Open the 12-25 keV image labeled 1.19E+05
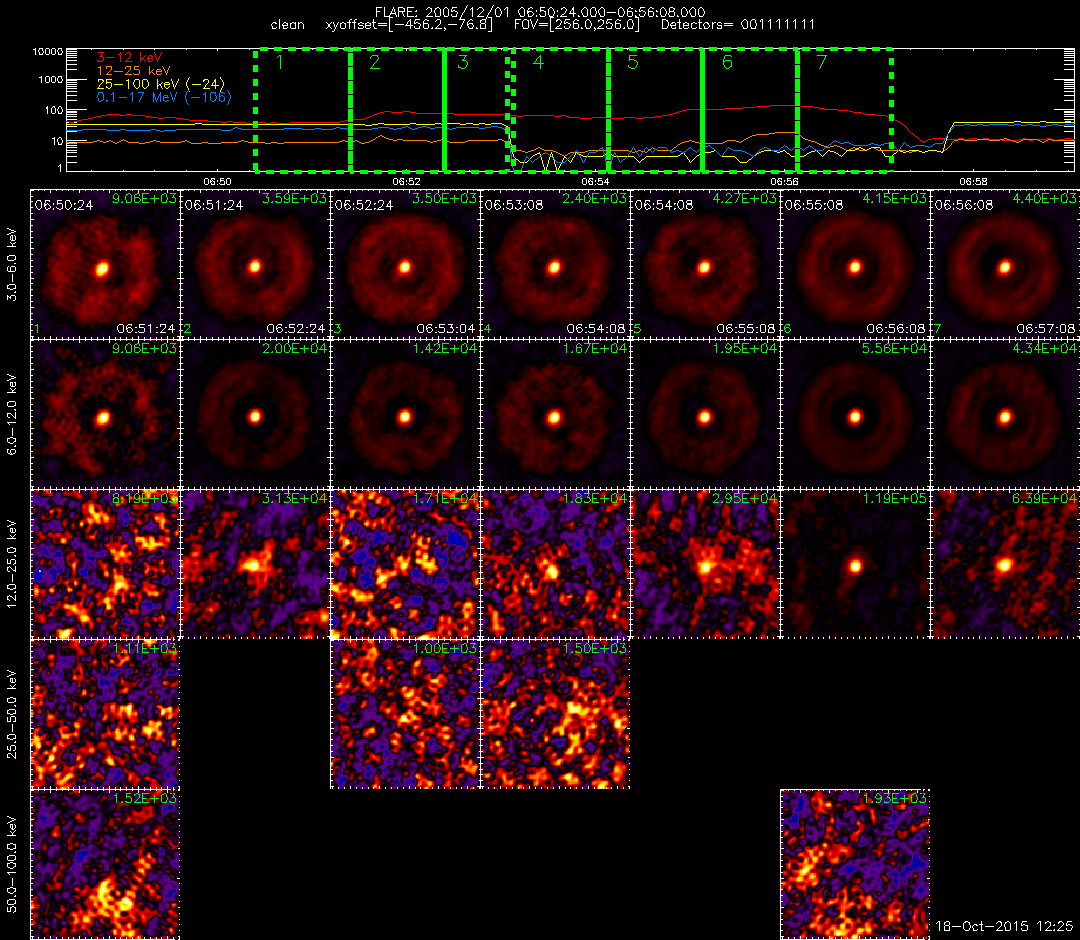Viewport: 1080px width, 940px height. [855, 565]
